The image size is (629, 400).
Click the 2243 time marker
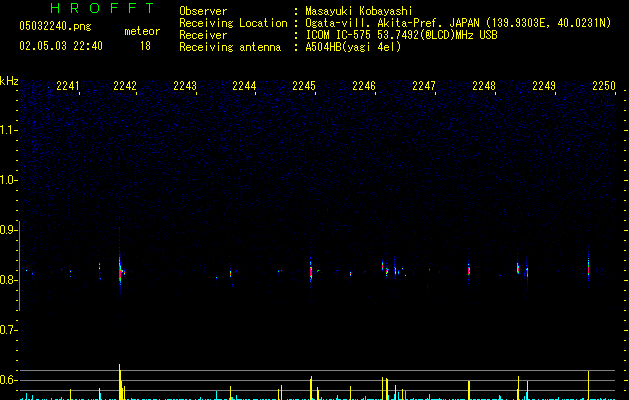click(x=185, y=86)
